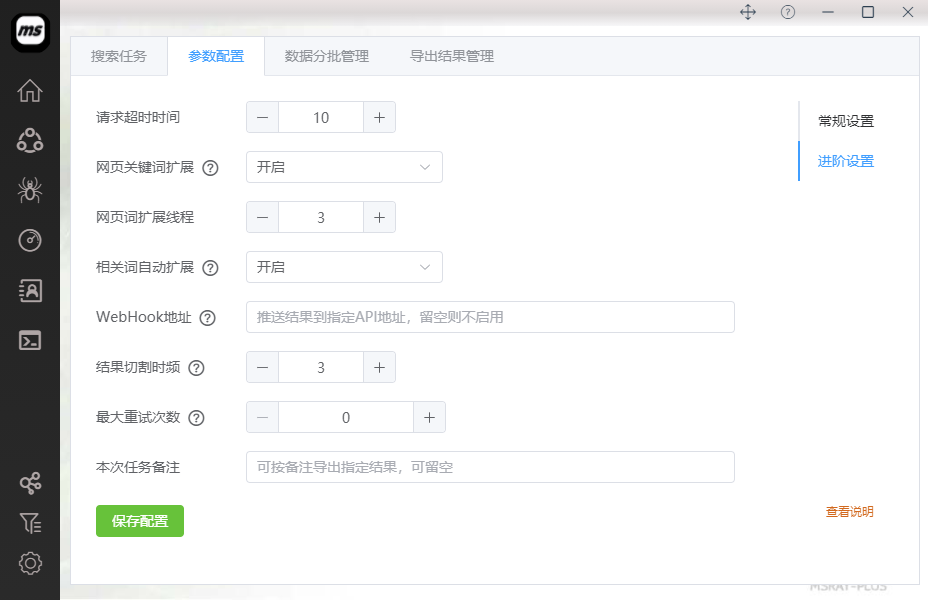
Task: Show help for 最大重试次数
Action: click(196, 418)
